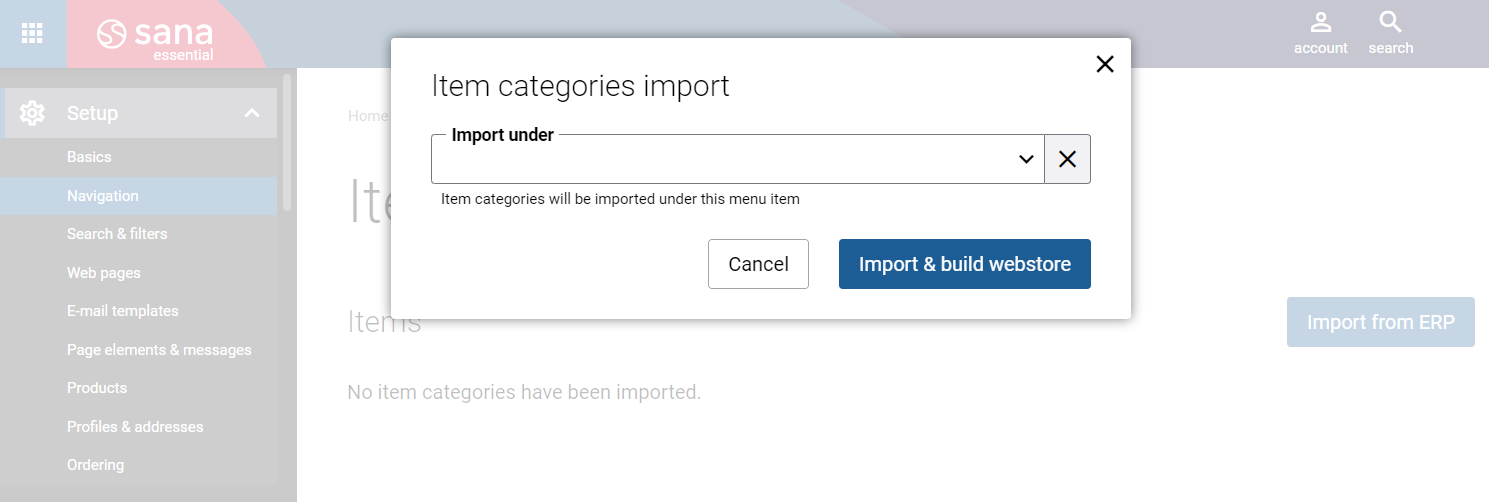Open the apps grid launcher icon
Screen dimensions: 1489x502
pos(32,33)
